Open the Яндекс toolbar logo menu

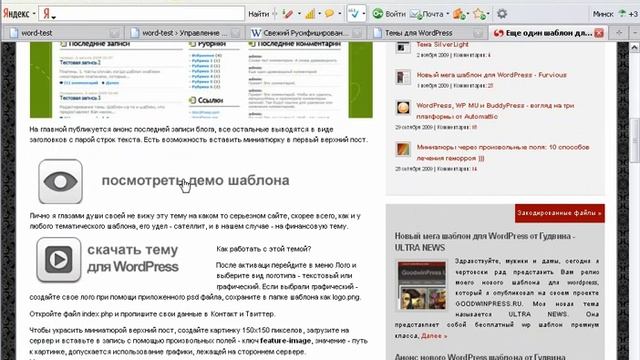pos(19,13)
